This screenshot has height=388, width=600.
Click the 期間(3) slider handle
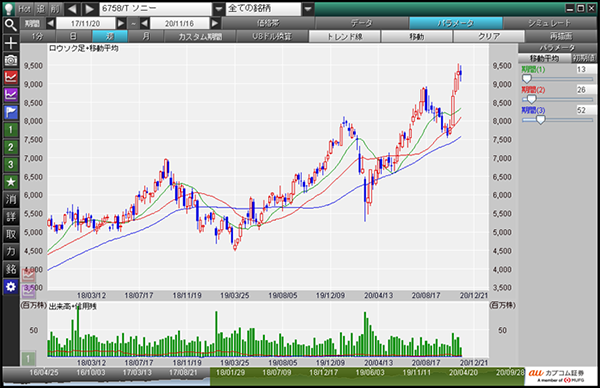click(540, 120)
